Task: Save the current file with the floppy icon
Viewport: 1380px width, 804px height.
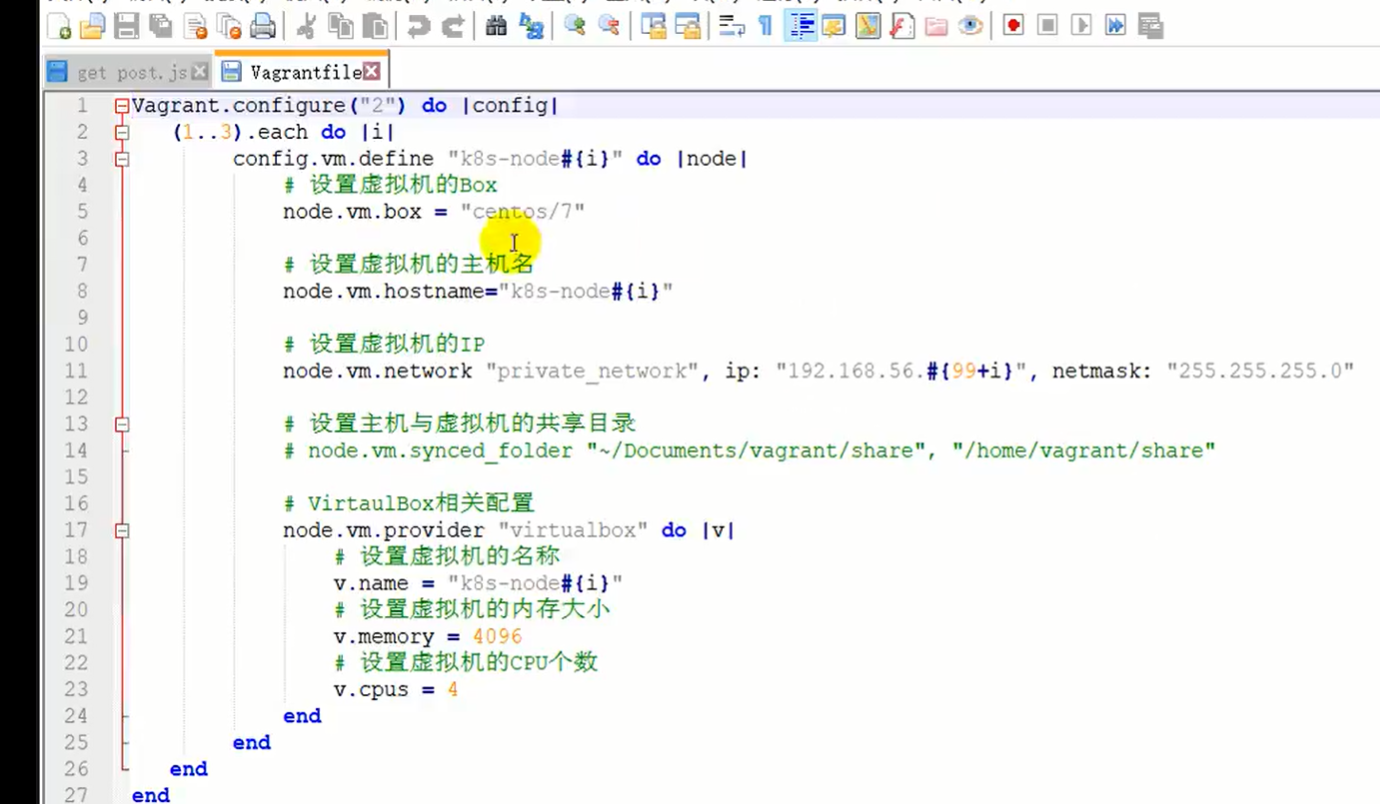Action: (126, 26)
